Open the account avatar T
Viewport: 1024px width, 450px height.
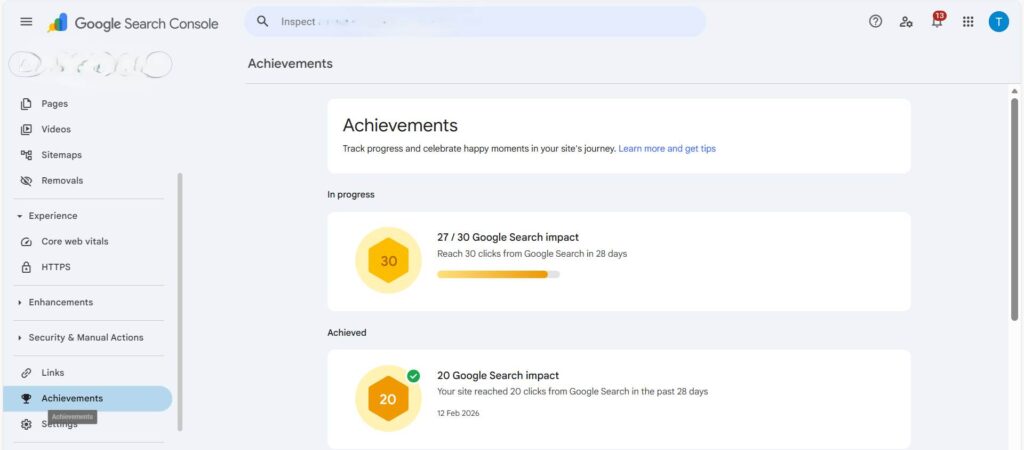(x=999, y=22)
